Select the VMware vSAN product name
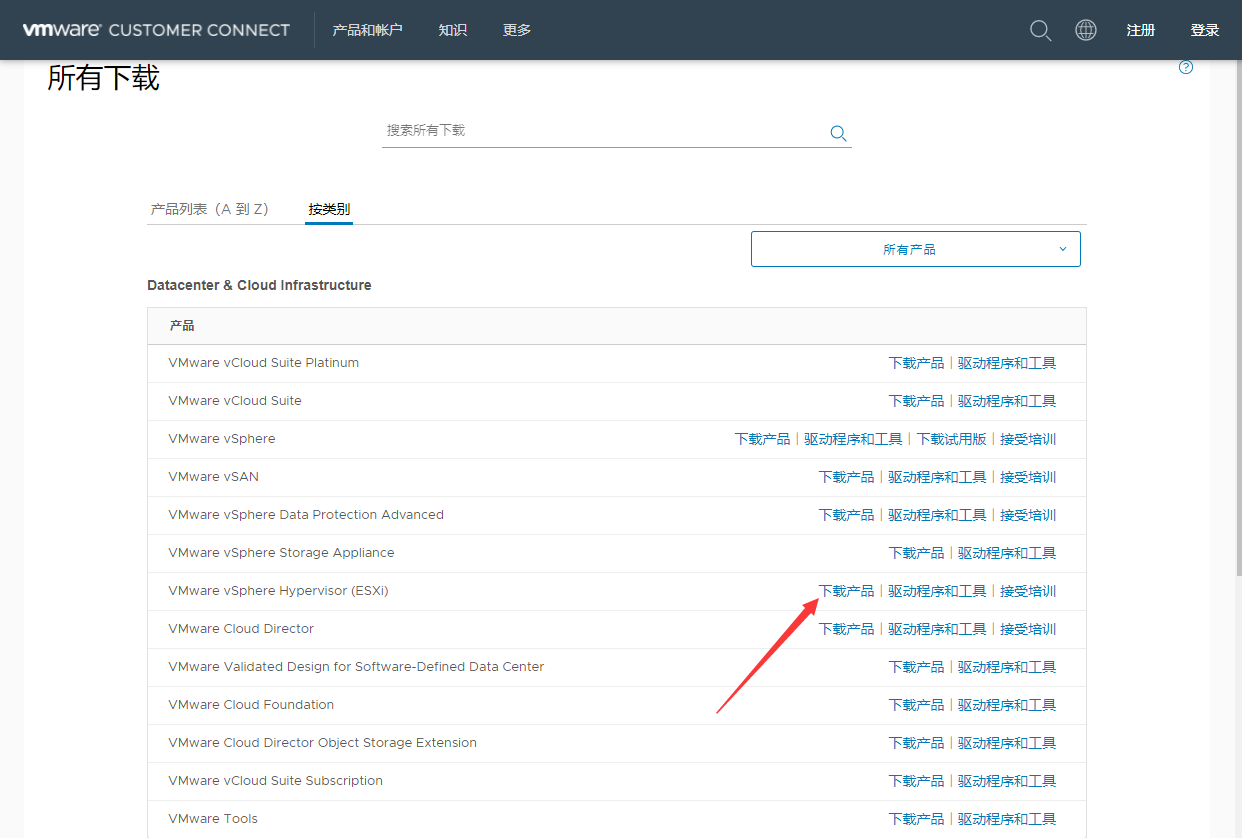1242x838 pixels. 213,477
